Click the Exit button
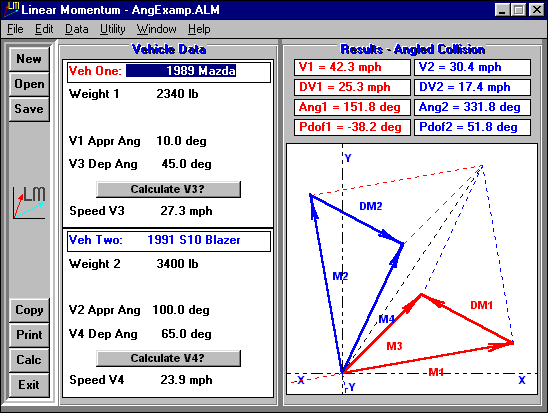This screenshot has height=413, width=548. click(x=29, y=385)
